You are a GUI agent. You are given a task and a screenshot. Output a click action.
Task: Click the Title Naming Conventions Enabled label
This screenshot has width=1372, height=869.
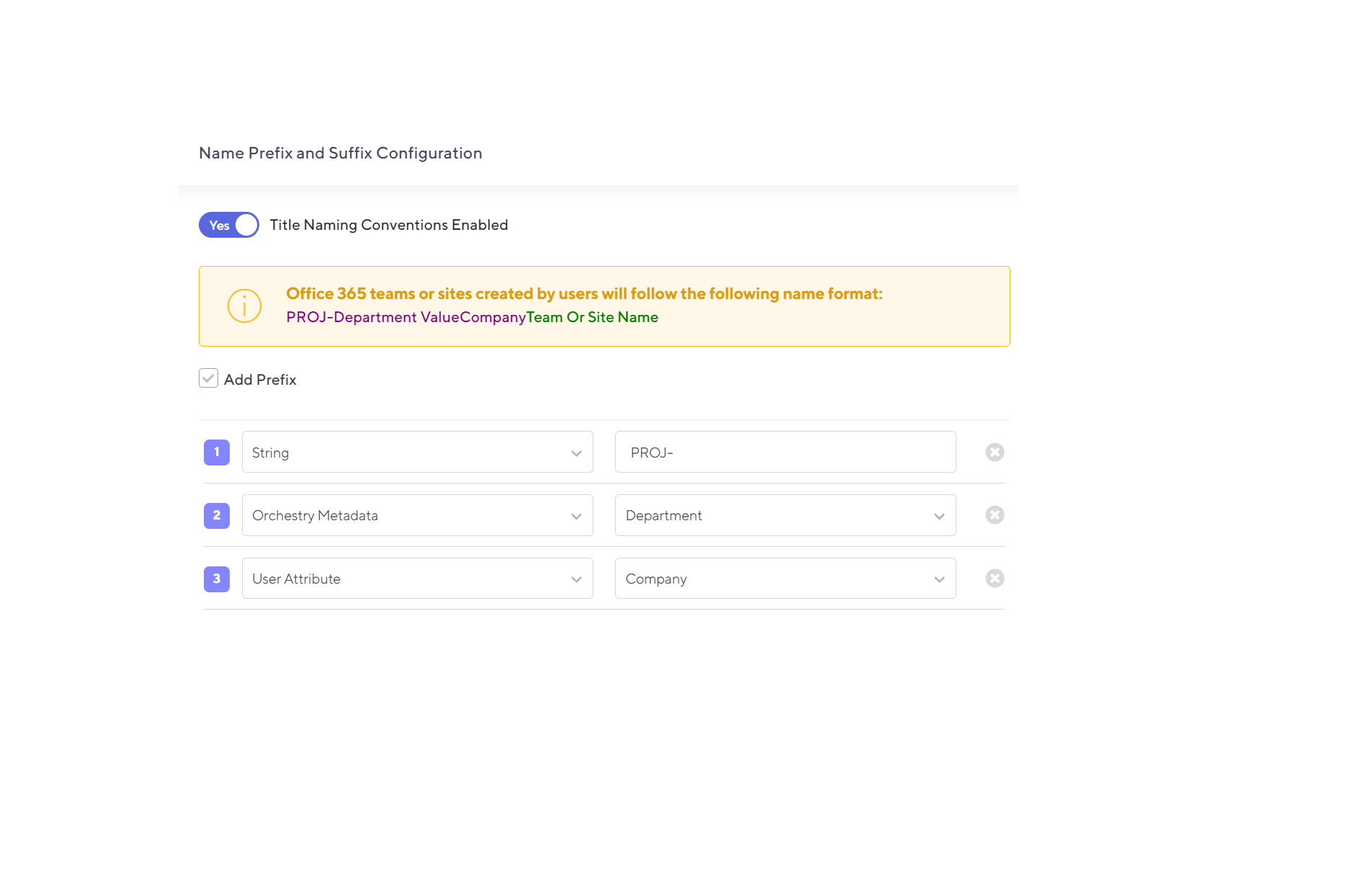coord(388,225)
